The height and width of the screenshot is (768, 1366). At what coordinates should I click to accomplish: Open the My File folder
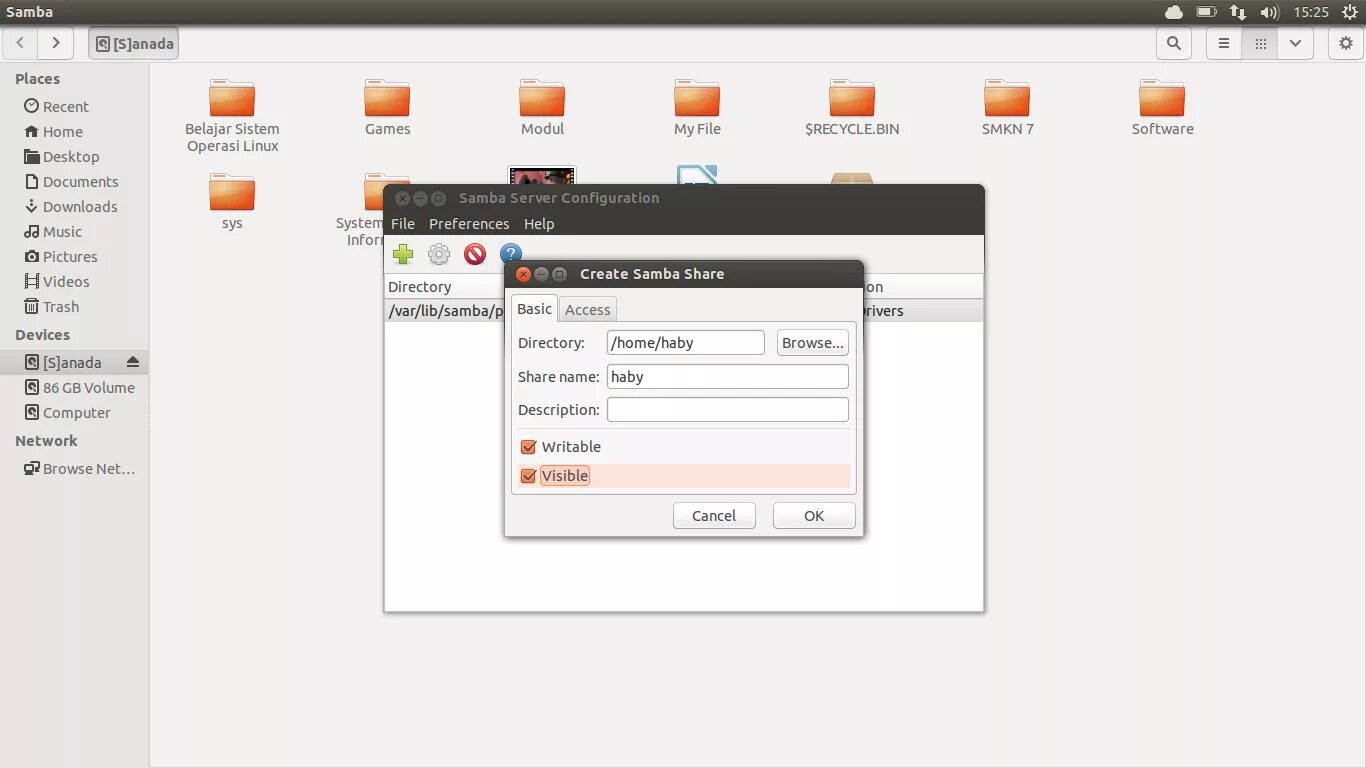[697, 108]
